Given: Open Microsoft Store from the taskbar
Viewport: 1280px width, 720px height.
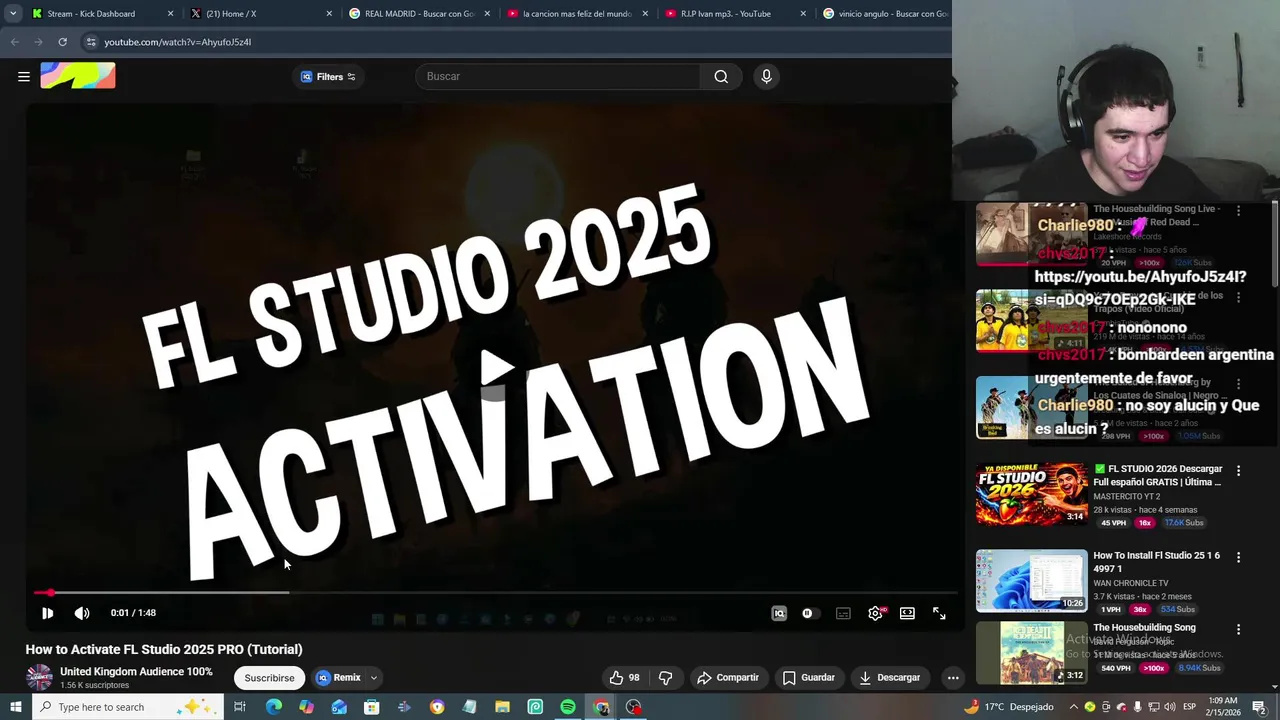Looking at the screenshot, I should click(x=371, y=707).
